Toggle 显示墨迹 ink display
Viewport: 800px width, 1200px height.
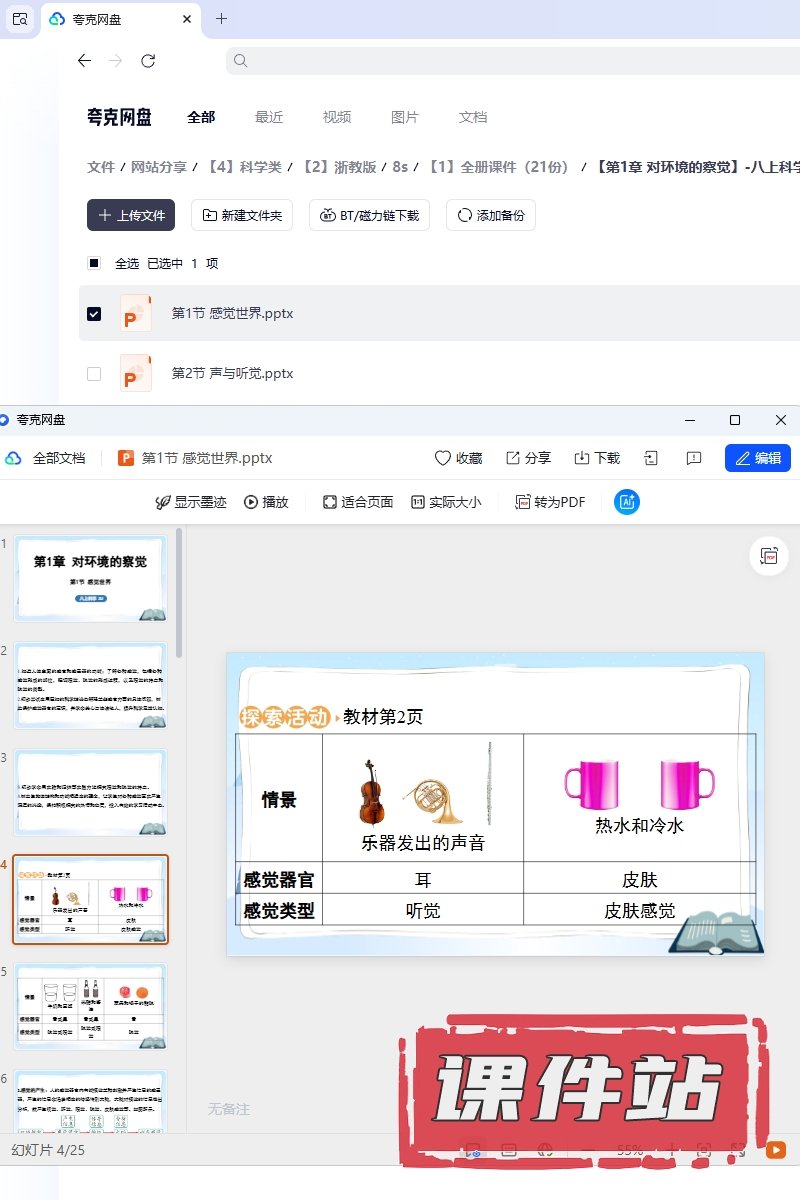(190, 502)
